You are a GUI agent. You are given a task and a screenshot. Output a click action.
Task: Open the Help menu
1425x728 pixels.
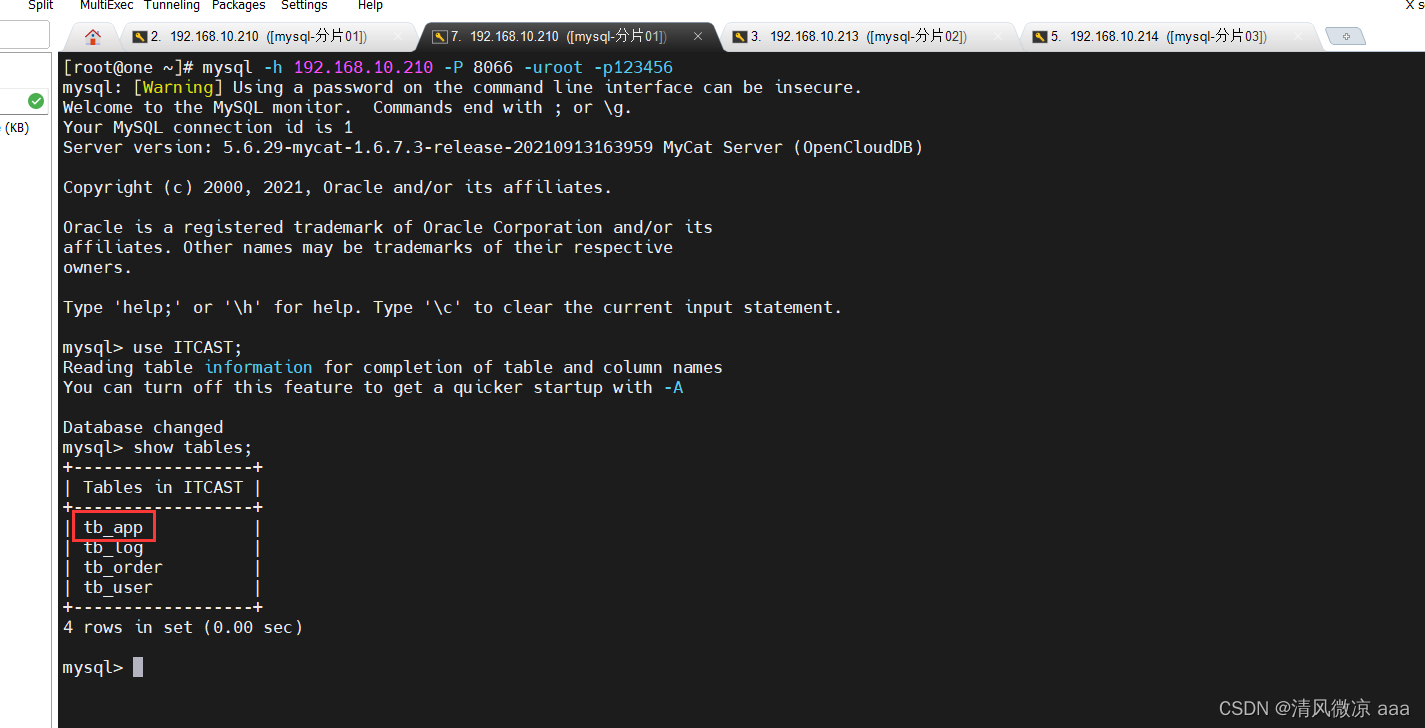pyautogui.click(x=370, y=5)
